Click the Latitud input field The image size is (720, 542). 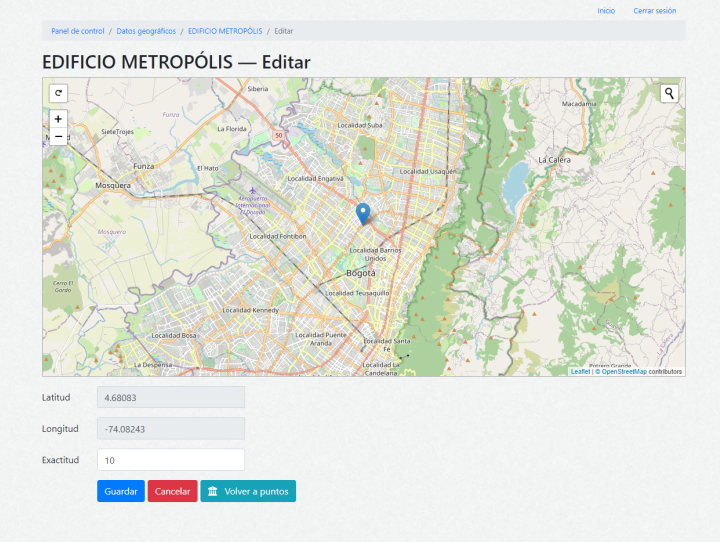[x=171, y=397]
